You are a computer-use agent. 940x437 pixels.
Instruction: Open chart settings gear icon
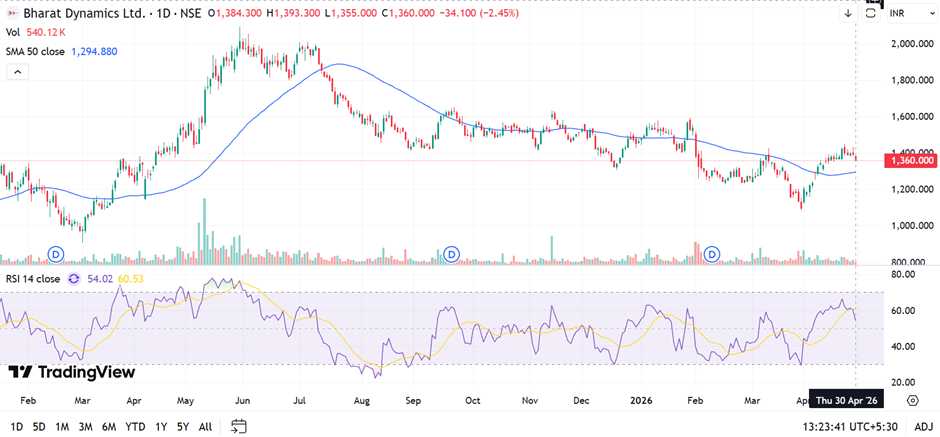coord(912,400)
